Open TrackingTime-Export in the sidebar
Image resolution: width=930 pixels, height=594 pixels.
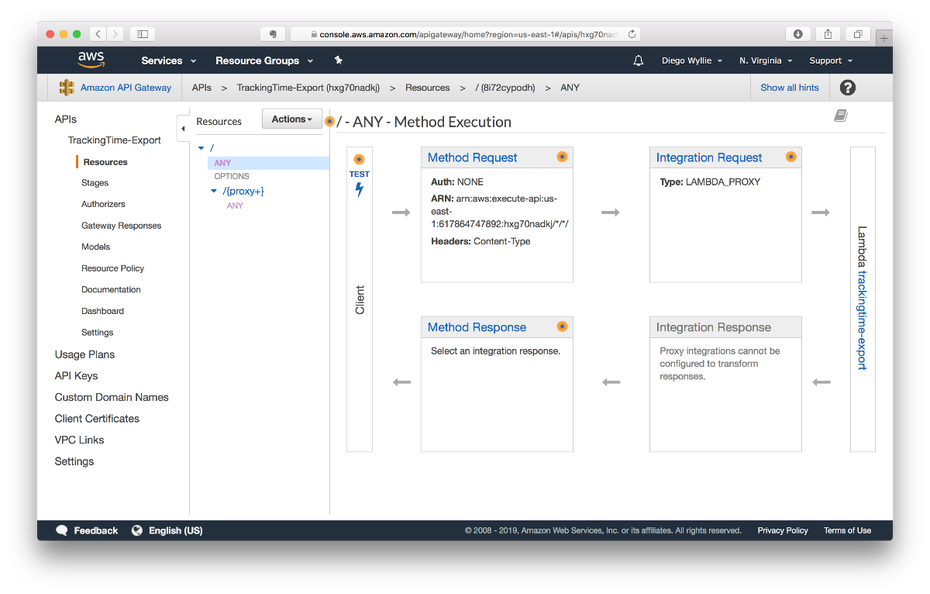pos(114,140)
